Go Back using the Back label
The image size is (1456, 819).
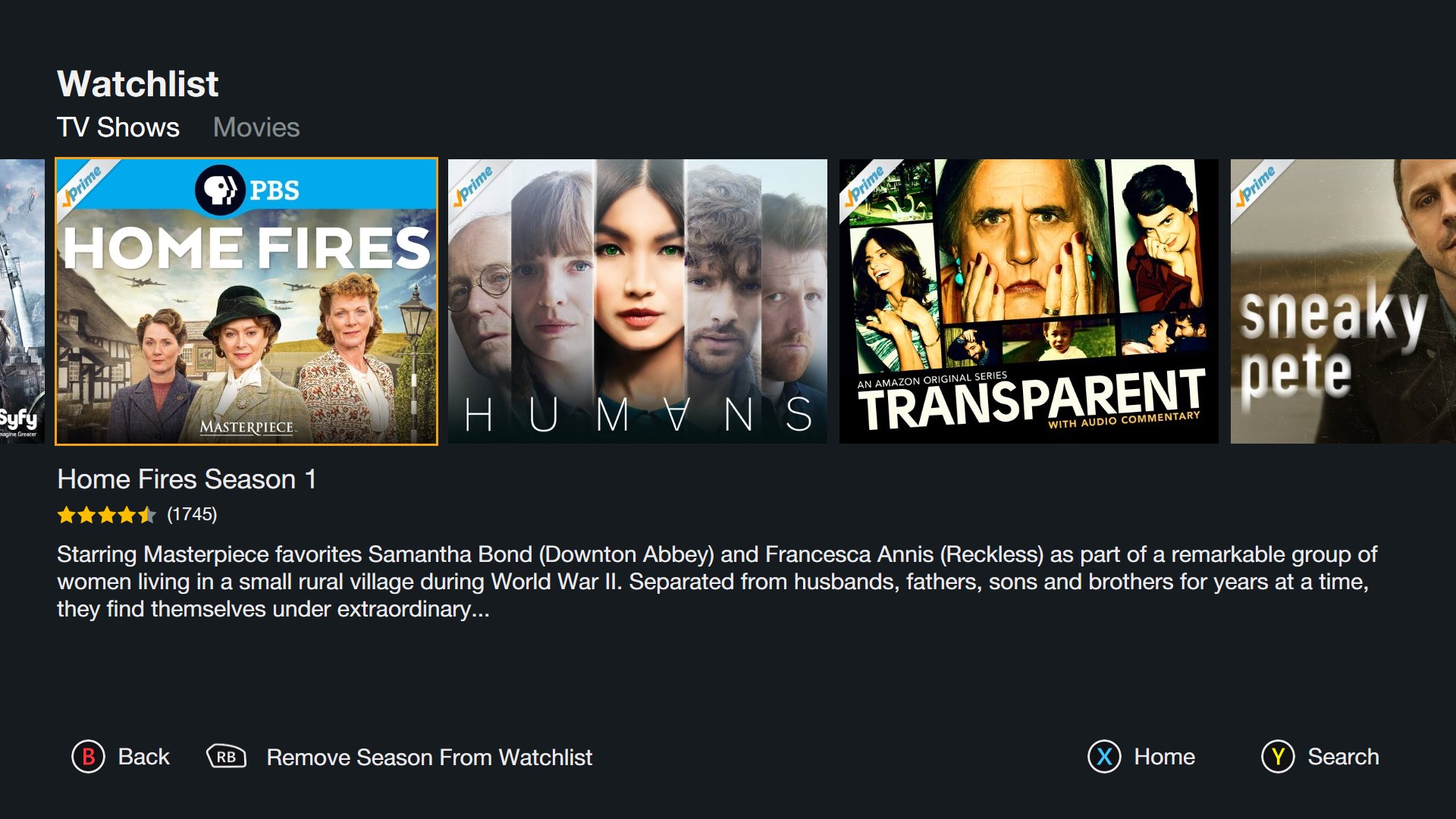pos(144,757)
